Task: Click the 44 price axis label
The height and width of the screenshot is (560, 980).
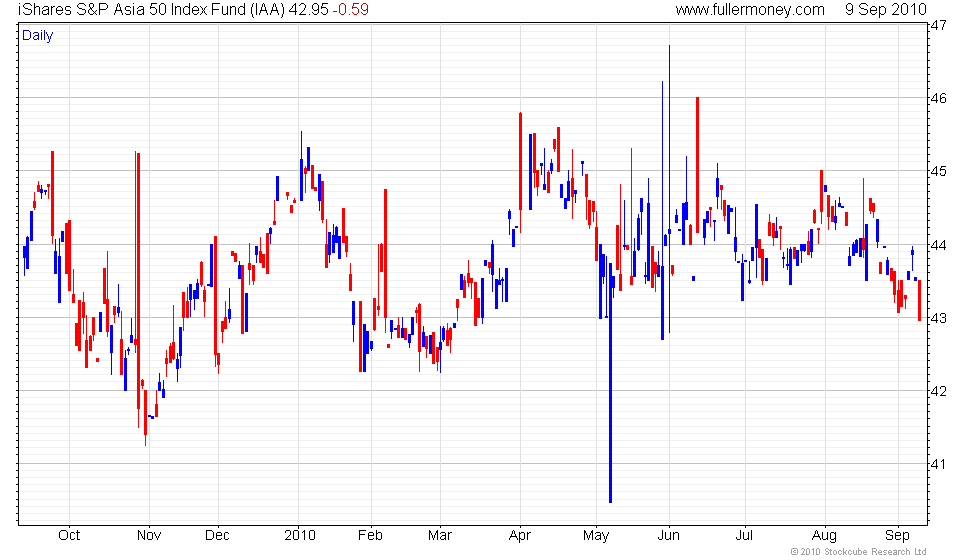Action: click(x=939, y=245)
